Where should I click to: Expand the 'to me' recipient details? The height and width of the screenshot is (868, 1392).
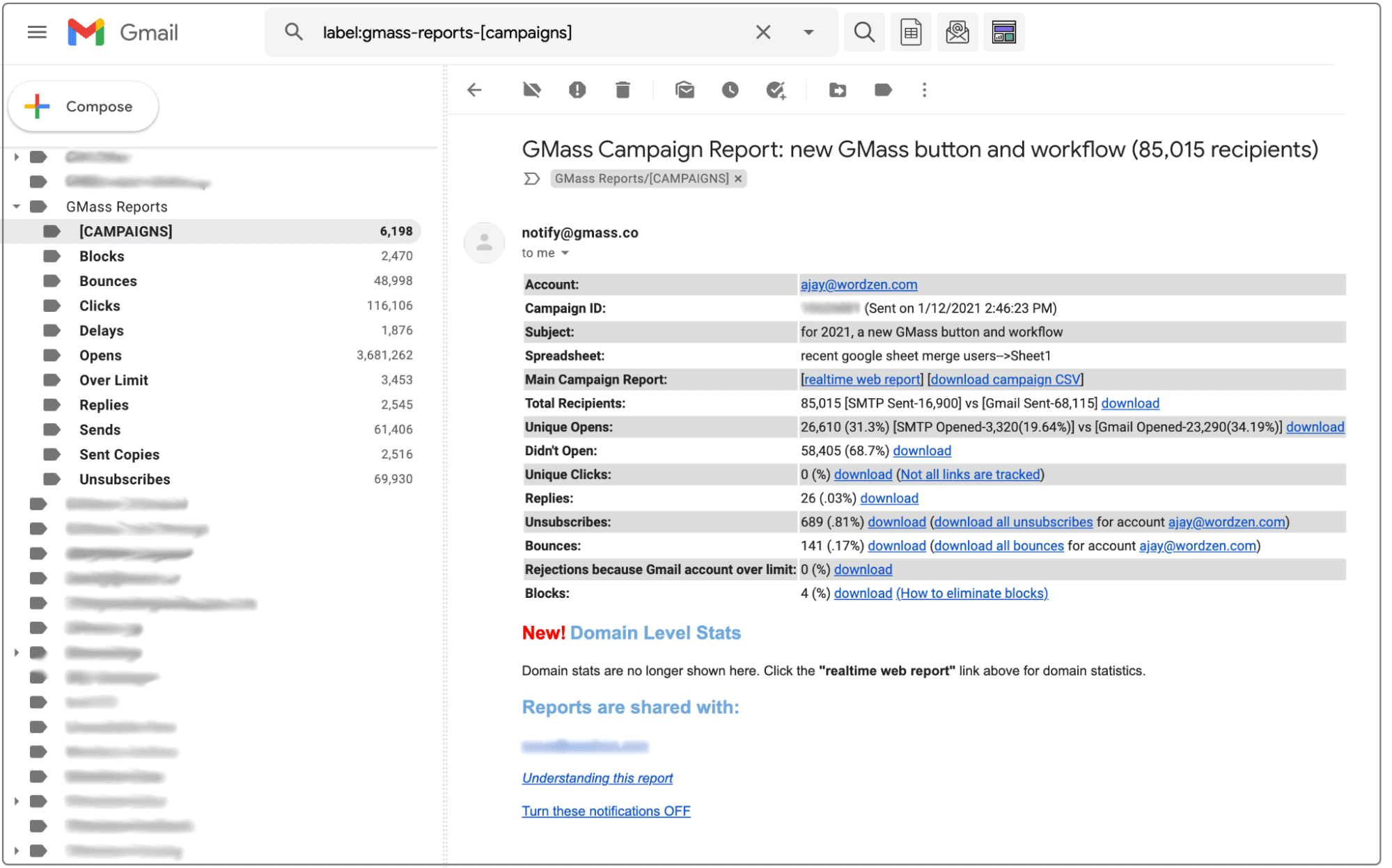(565, 253)
